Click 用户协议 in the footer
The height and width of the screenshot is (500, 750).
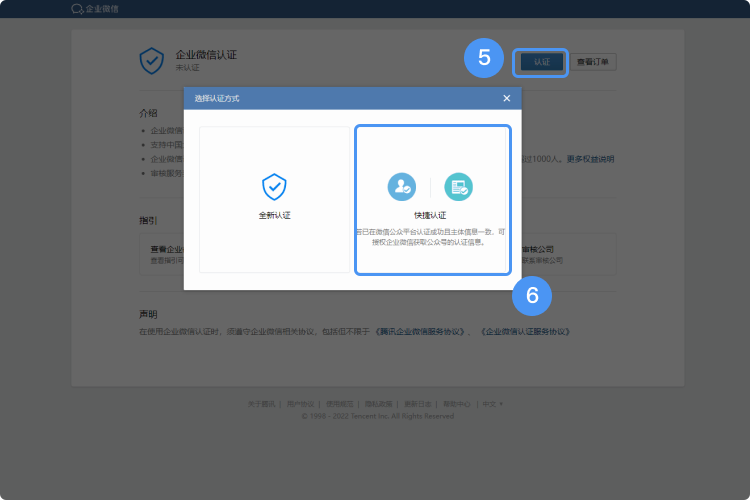click(x=300, y=404)
